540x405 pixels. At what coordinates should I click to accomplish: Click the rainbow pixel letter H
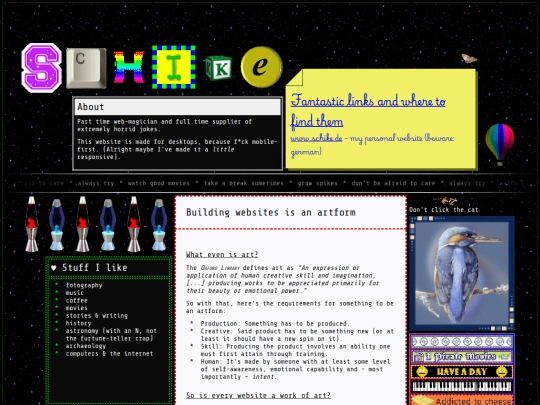(129, 68)
